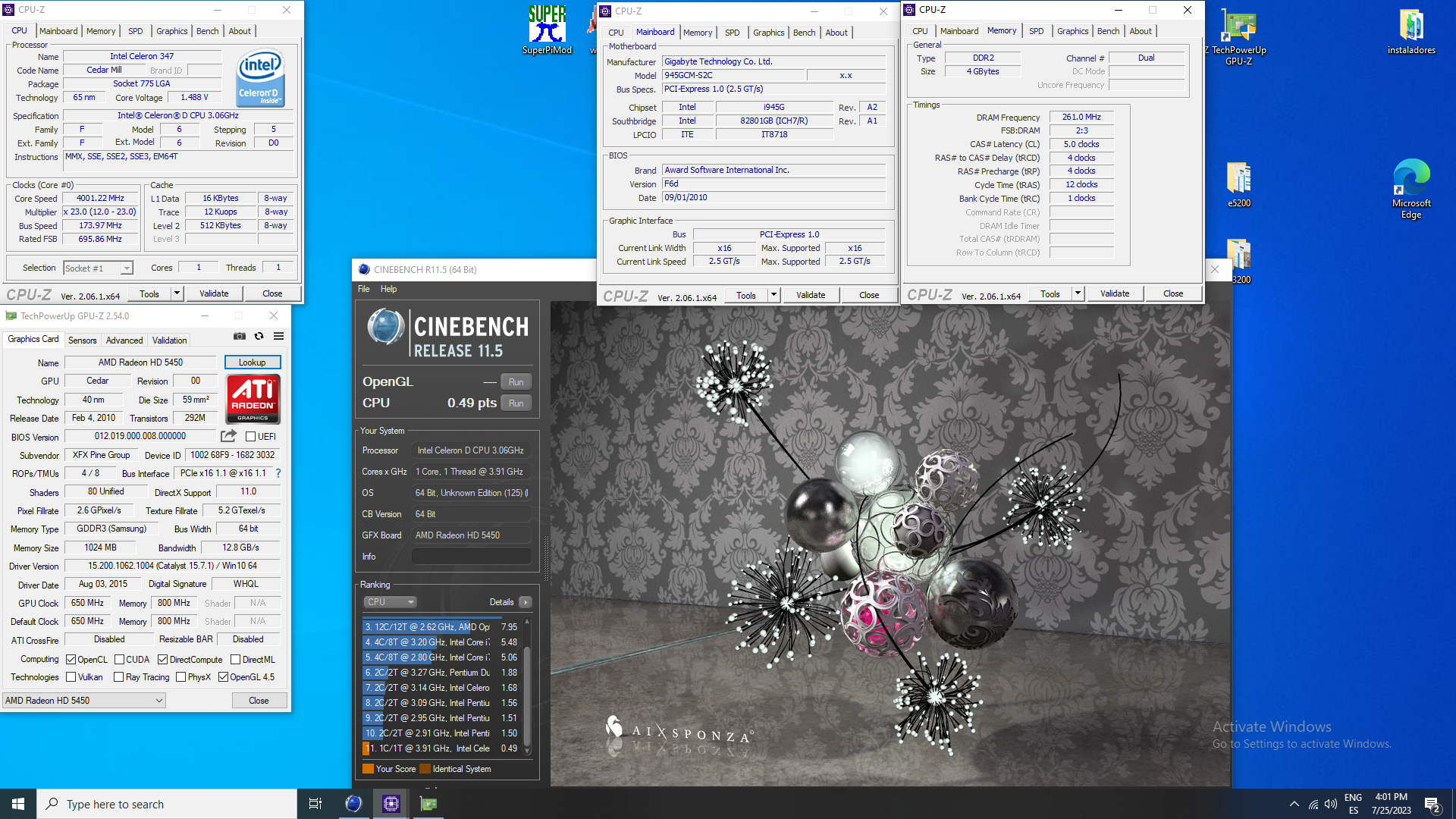Launch the Microsoft Edge desktop shortcut
1456x819 pixels.
(1411, 190)
